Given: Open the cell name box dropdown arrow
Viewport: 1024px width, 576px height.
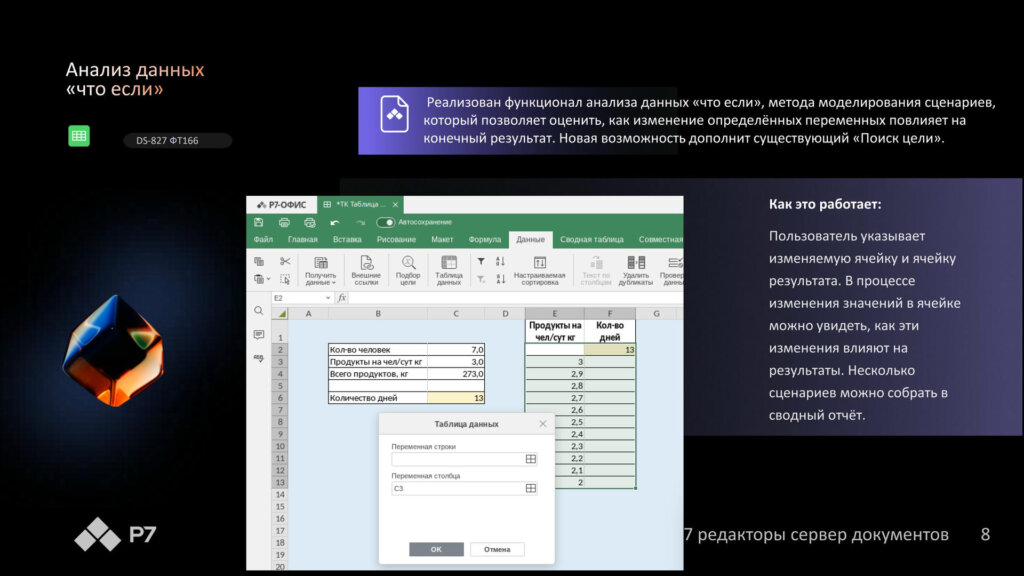Looking at the screenshot, I should (327, 298).
